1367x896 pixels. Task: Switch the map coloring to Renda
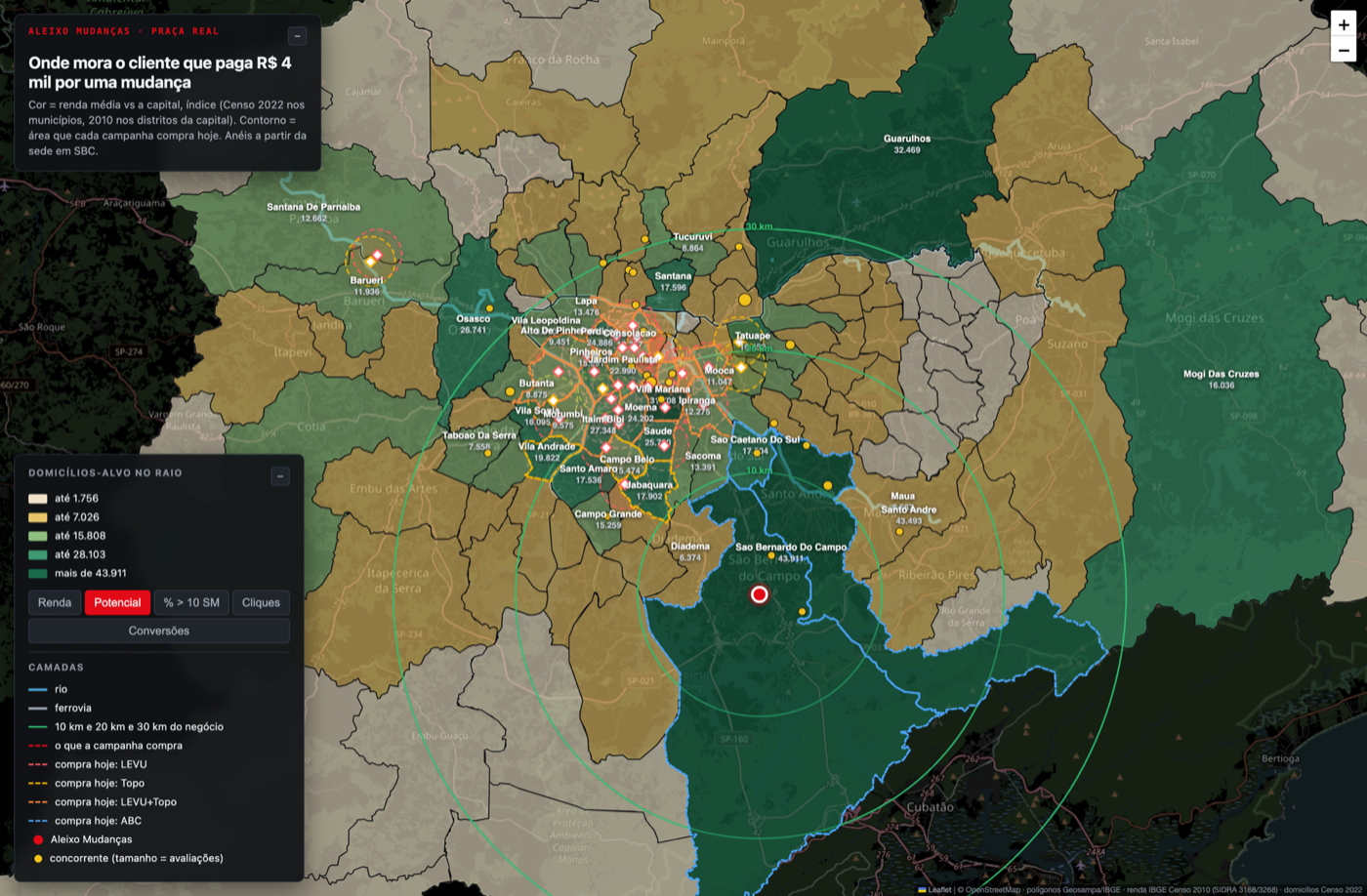(x=55, y=602)
